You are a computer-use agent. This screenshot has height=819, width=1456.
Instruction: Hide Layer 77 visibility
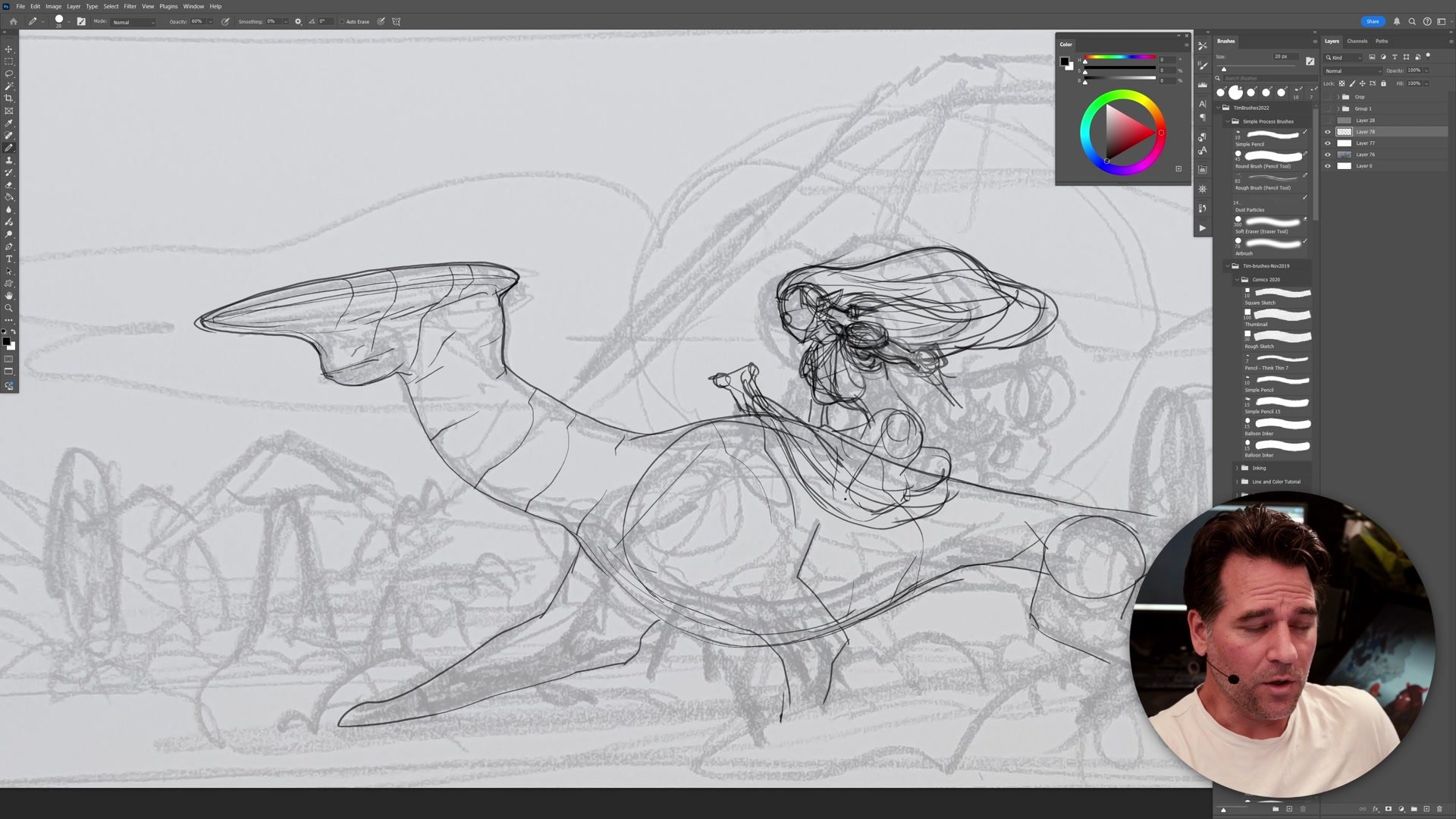click(1328, 143)
